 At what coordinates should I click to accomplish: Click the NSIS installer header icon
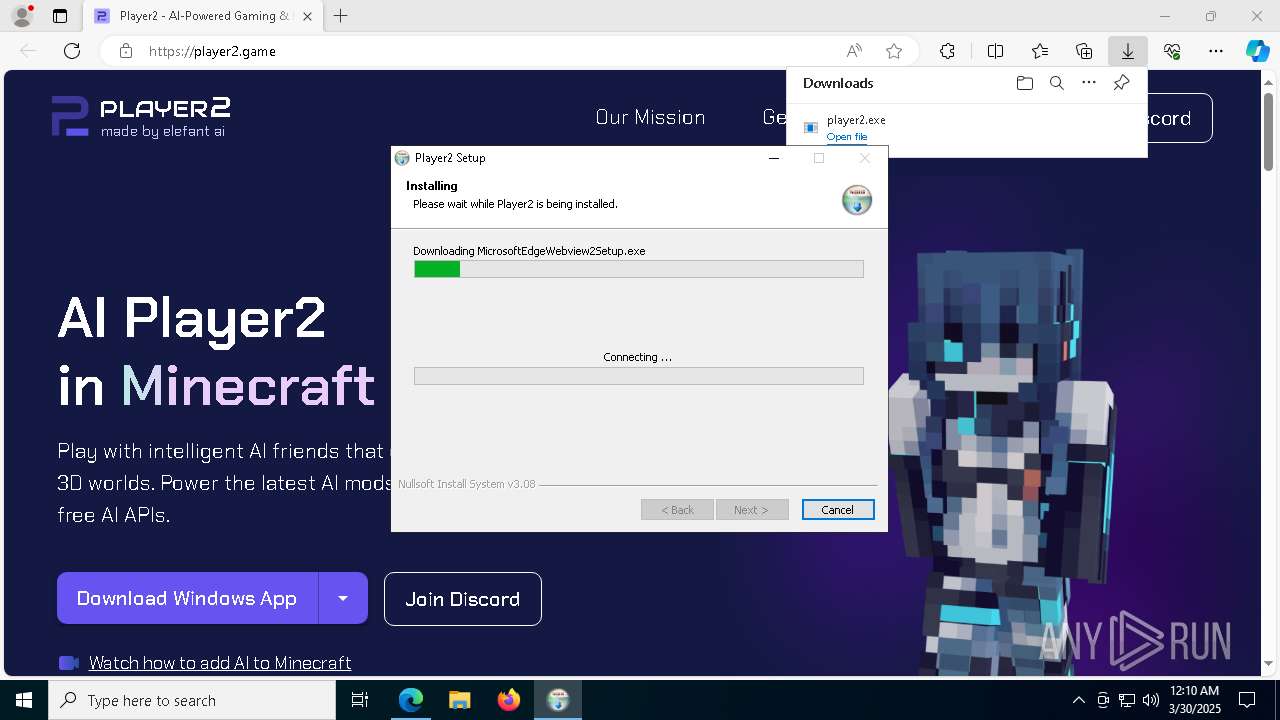tap(857, 200)
